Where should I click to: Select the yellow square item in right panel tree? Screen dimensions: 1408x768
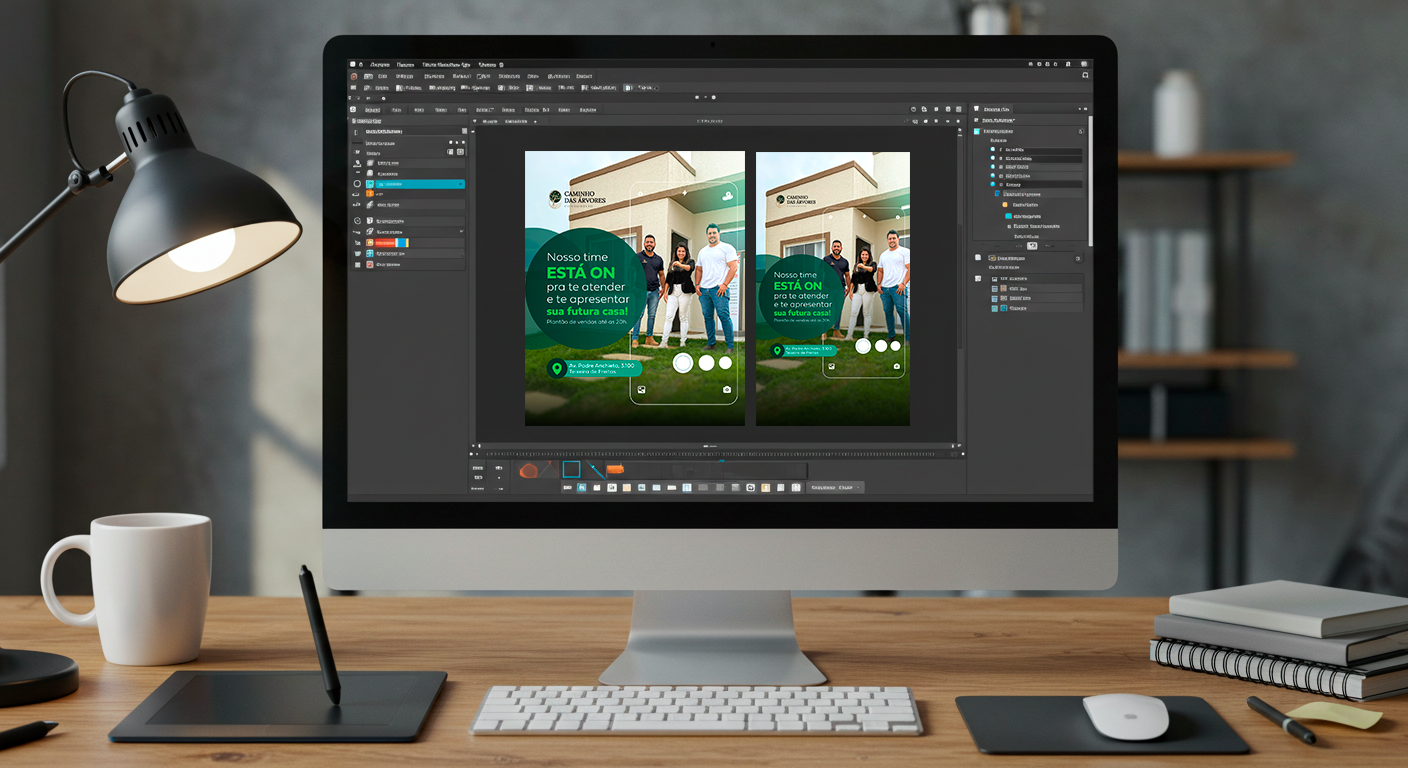pos(1005,205)
